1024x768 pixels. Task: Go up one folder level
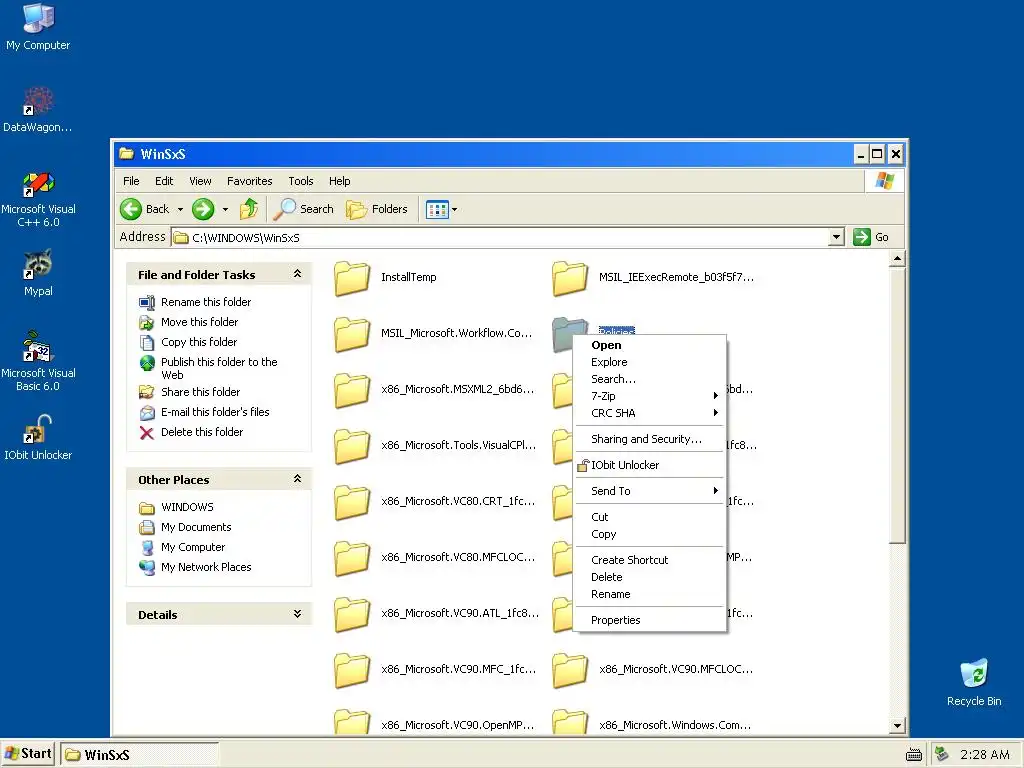(x=249, y=209)
